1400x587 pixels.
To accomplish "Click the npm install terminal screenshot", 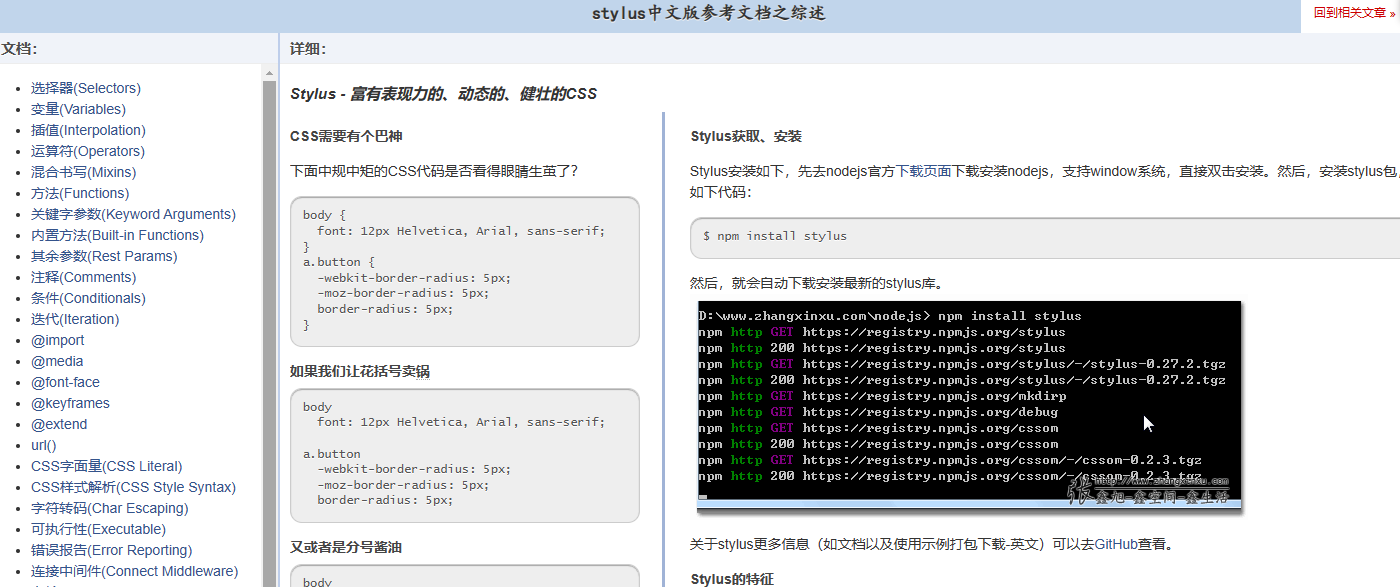I will click(969, 405).
